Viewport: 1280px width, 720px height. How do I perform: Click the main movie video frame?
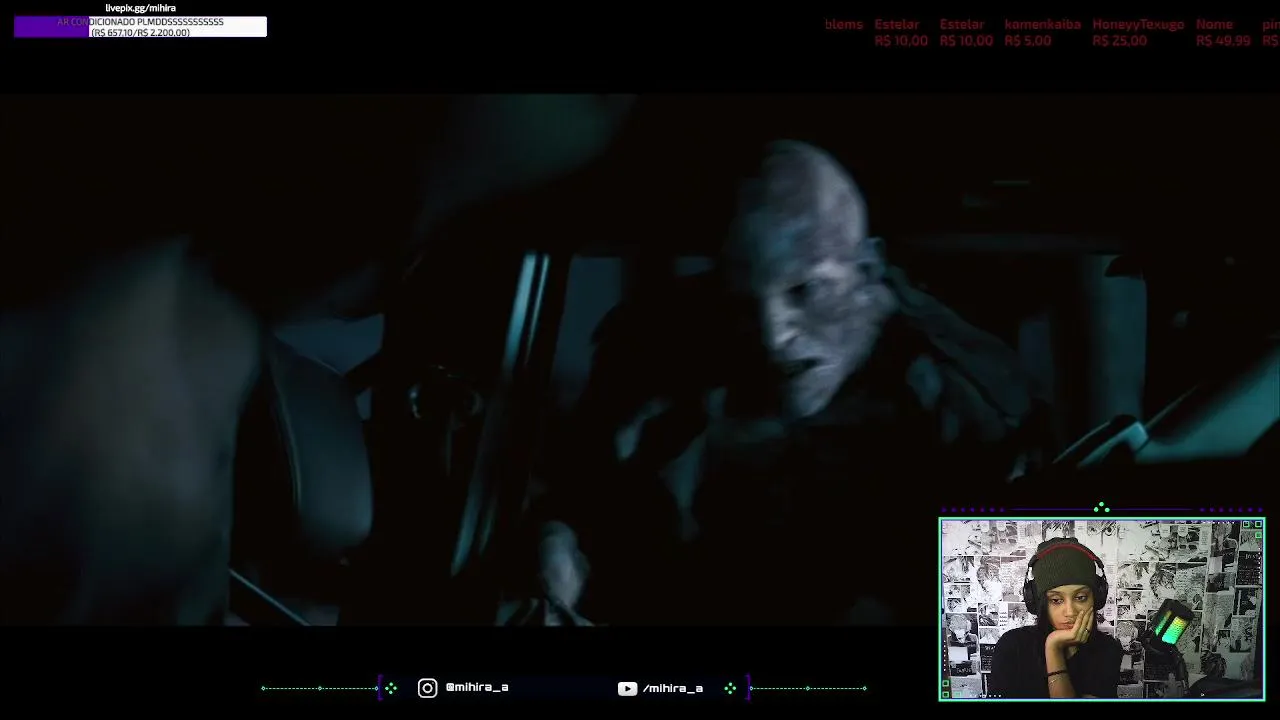tap(640, 360)
